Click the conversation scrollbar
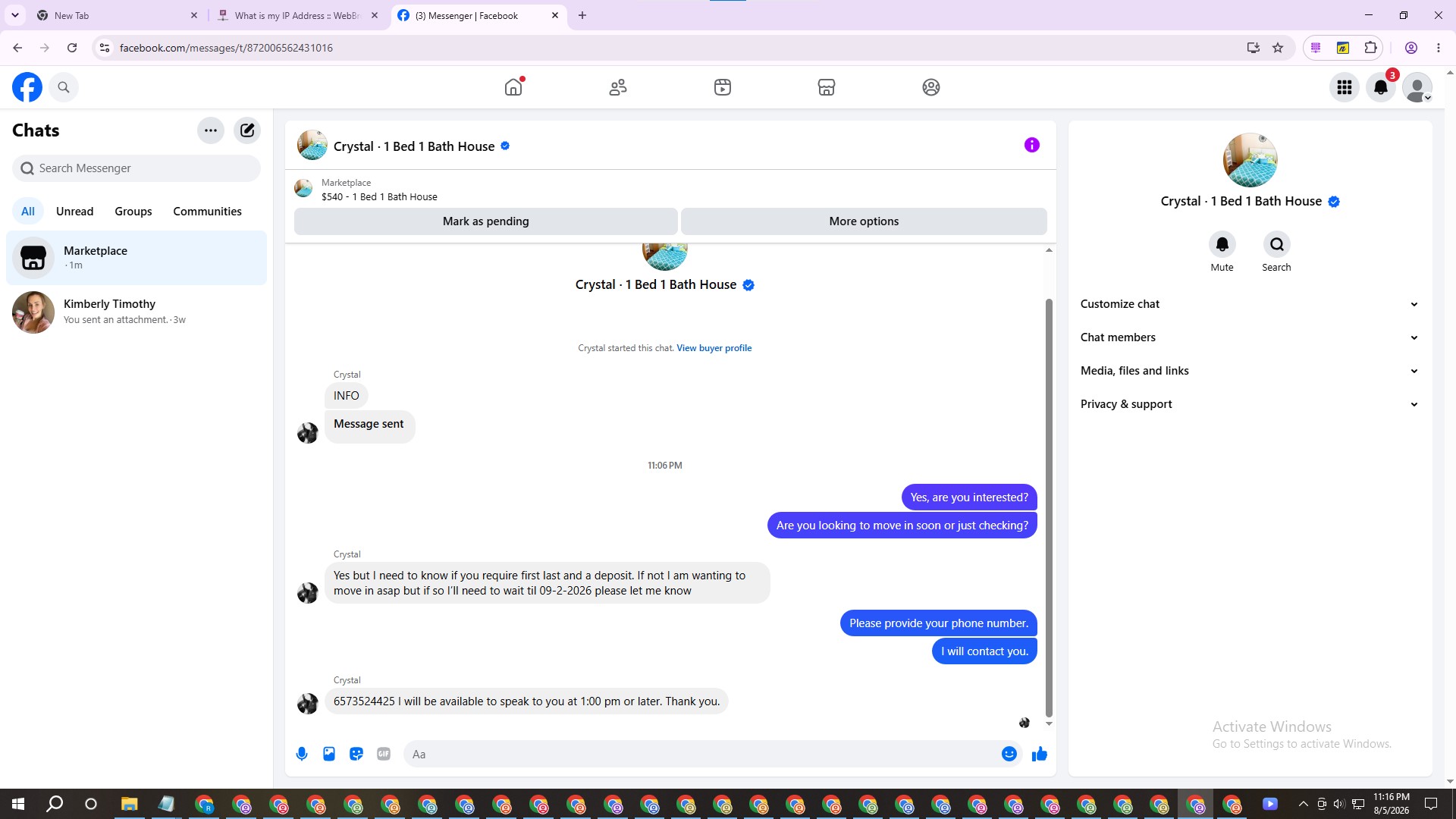1456x819 pixels. [x=1049, y=508]
